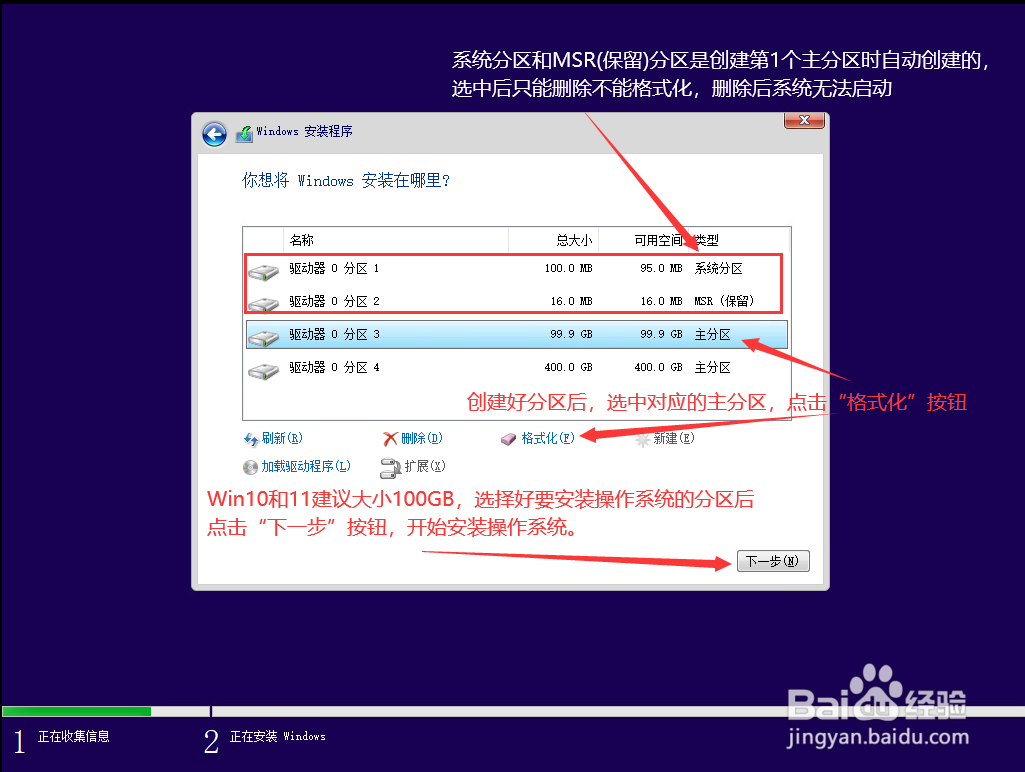Click the blue back arrow button
This screenshot has width=1025, height=772.
click(214, 134)
